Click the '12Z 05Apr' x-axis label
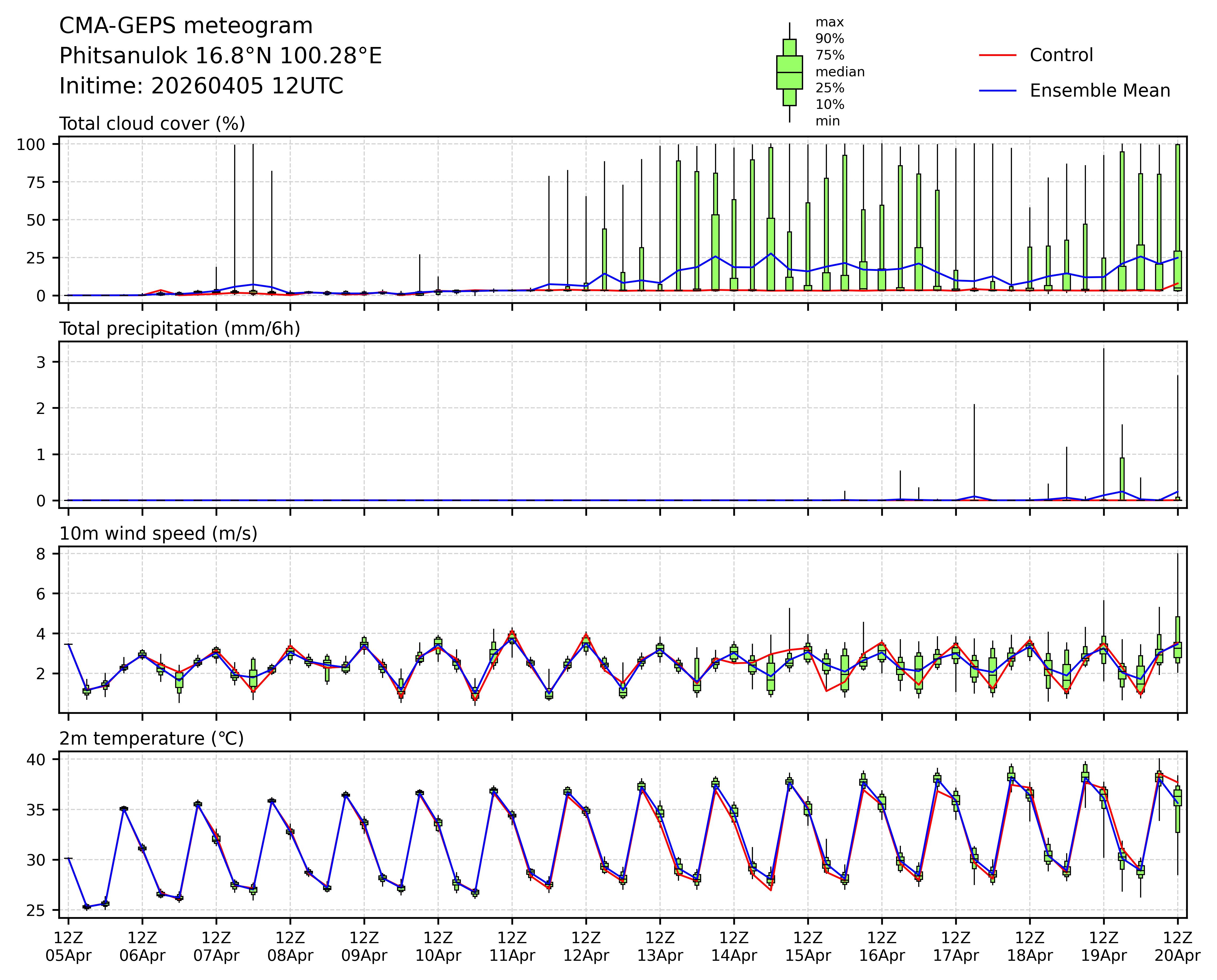 [x=68, y=947]
